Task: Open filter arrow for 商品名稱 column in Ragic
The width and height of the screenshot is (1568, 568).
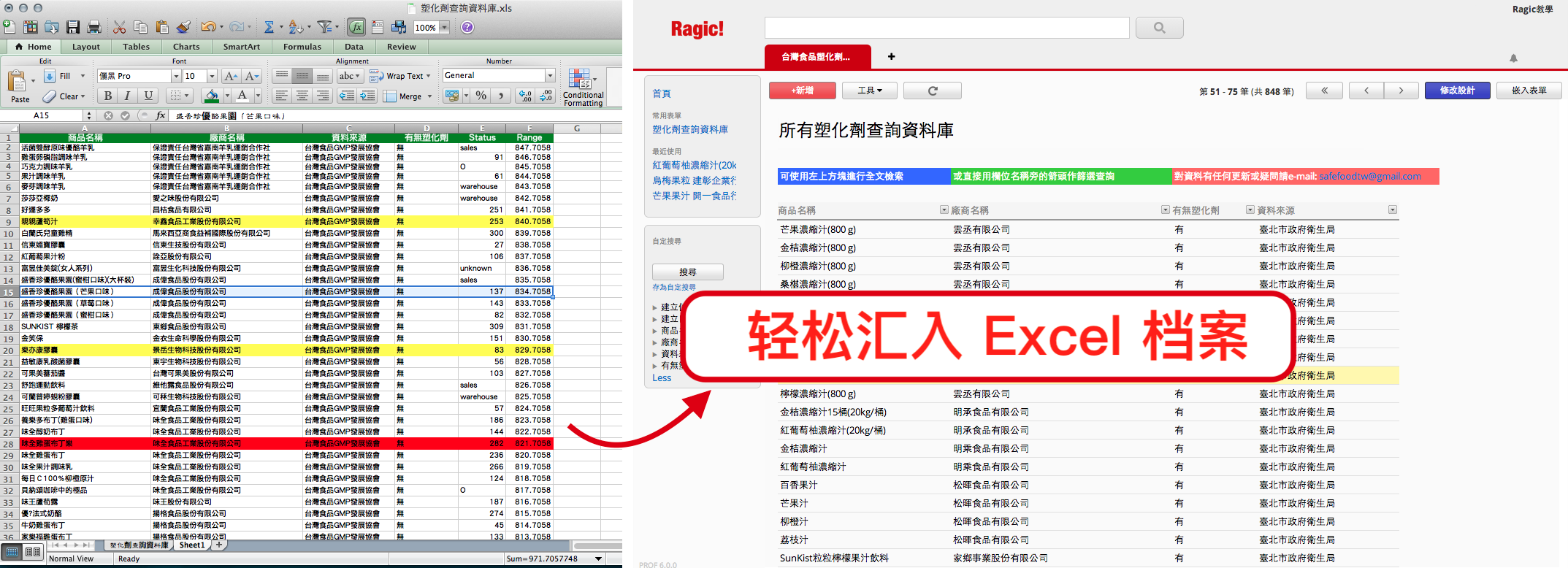Action: [944, 210]
